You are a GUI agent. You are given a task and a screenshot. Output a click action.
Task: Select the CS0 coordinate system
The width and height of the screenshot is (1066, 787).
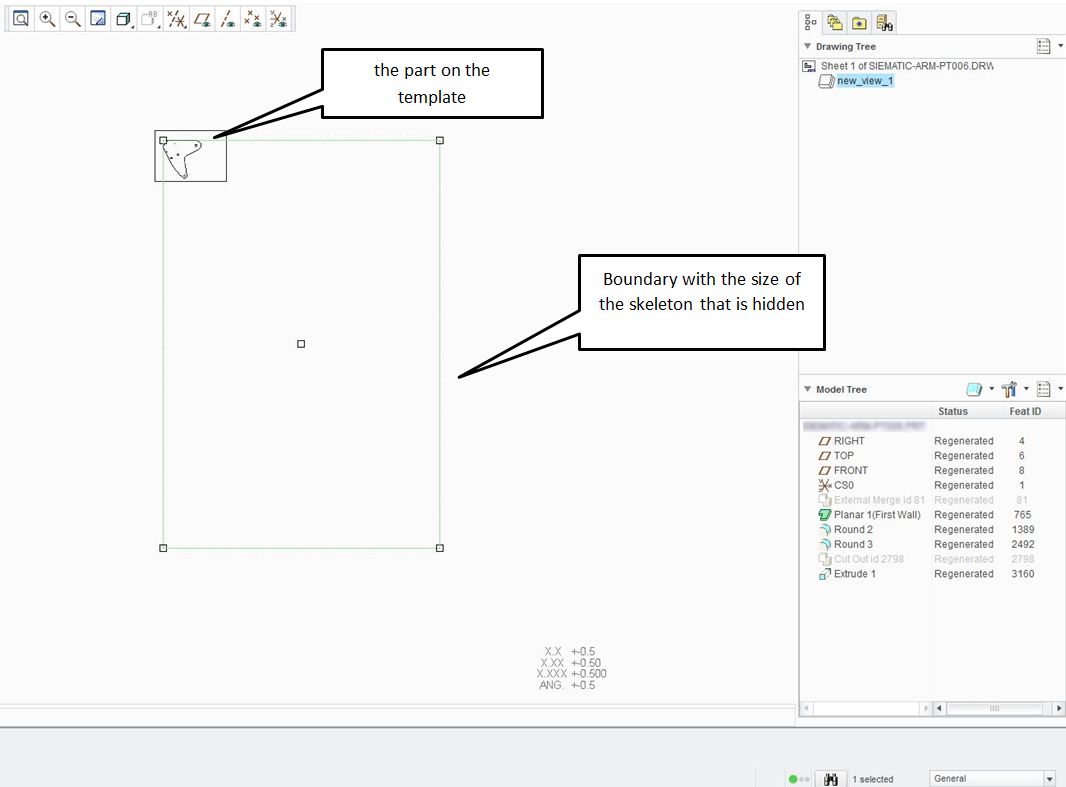click(844, 485)
